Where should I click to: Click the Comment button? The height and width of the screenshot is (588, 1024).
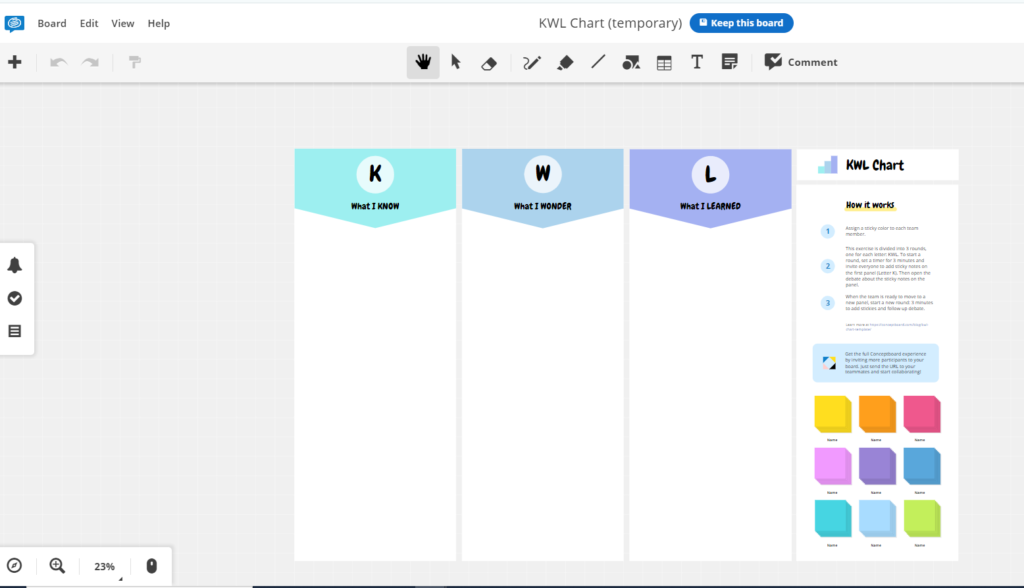[801, 62]
